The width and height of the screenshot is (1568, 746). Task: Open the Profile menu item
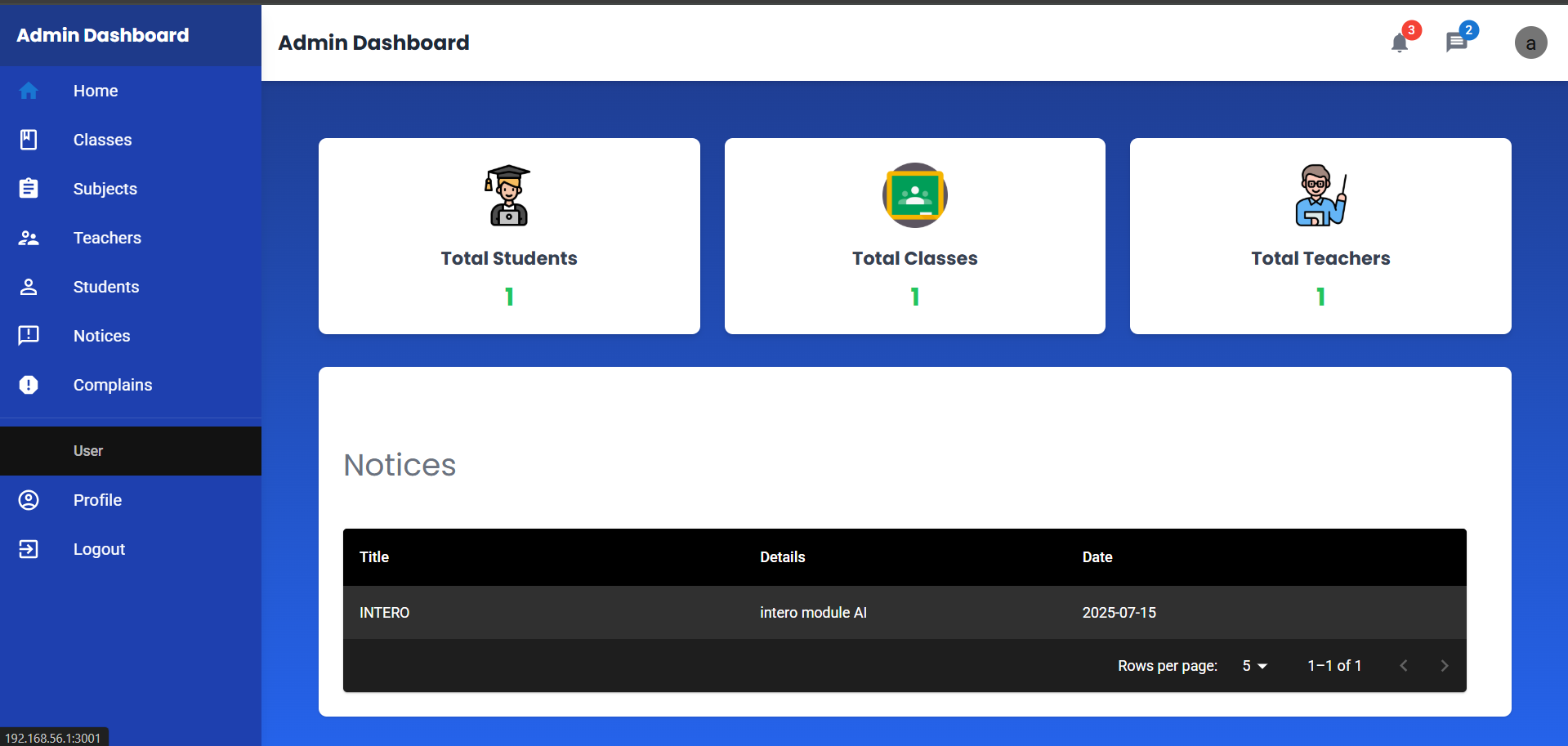tap(97, 500)
